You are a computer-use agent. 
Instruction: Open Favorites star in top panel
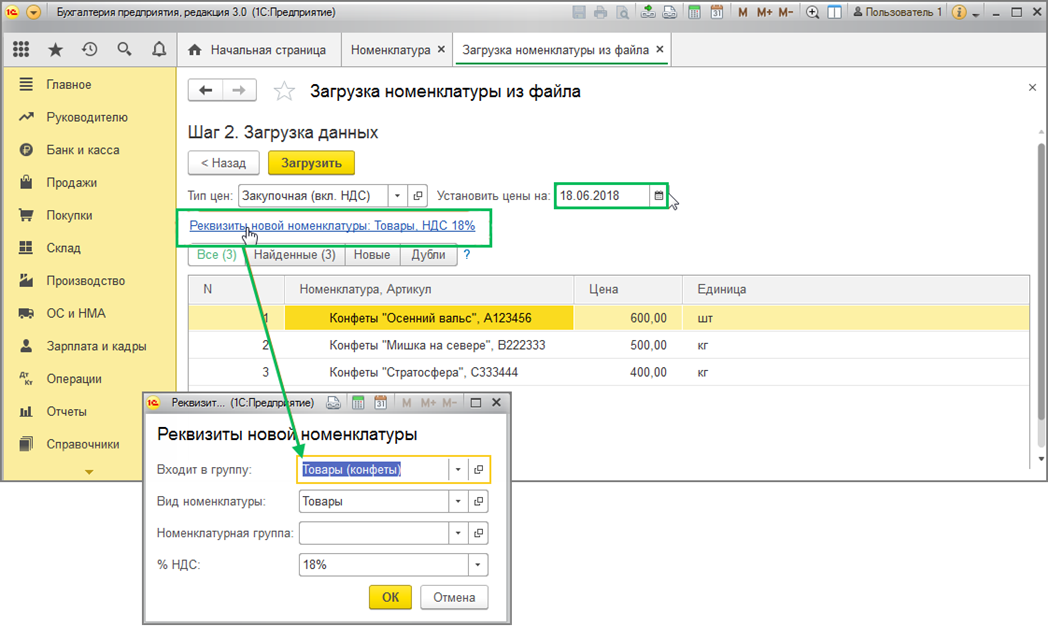tap(55, 49)
